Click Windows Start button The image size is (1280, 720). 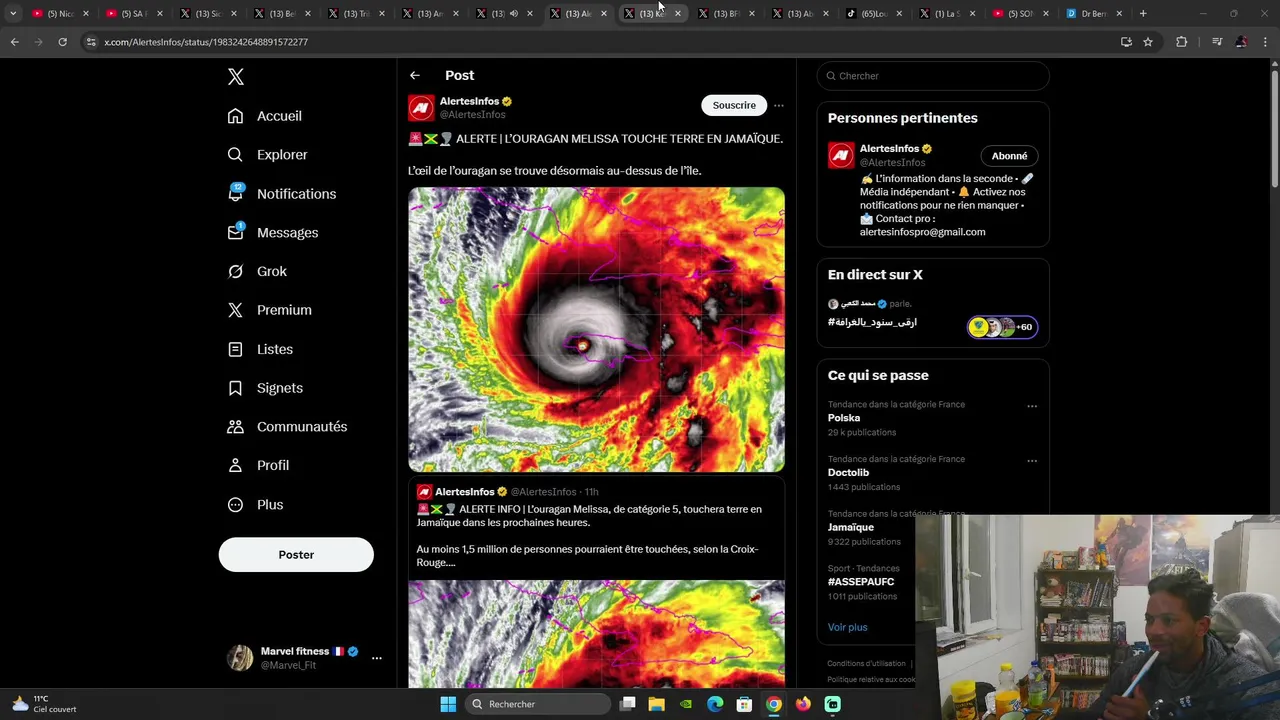(448, 704)
